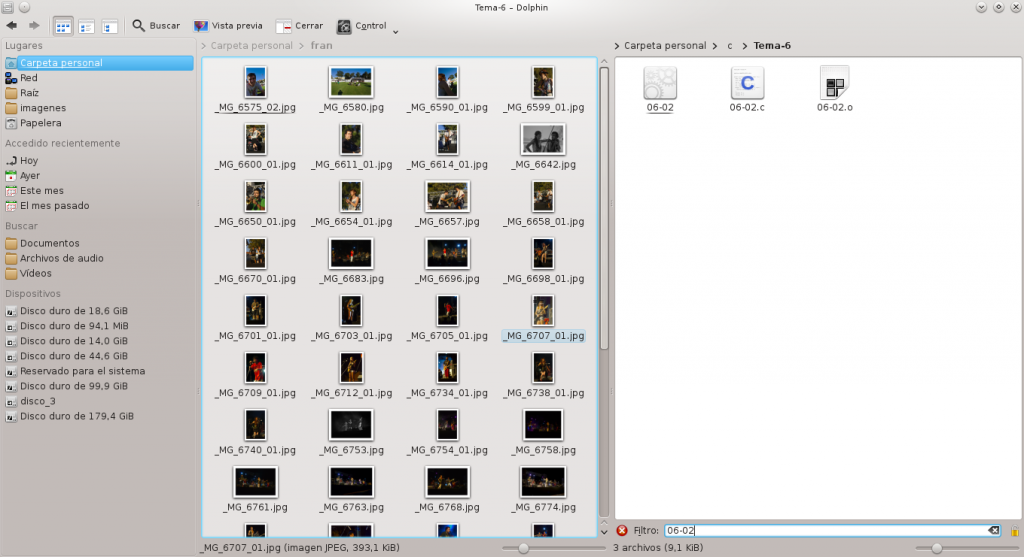Select _MG_6774.jpg thumbnail
1024x557 pixels.
[x=543, y=482]
